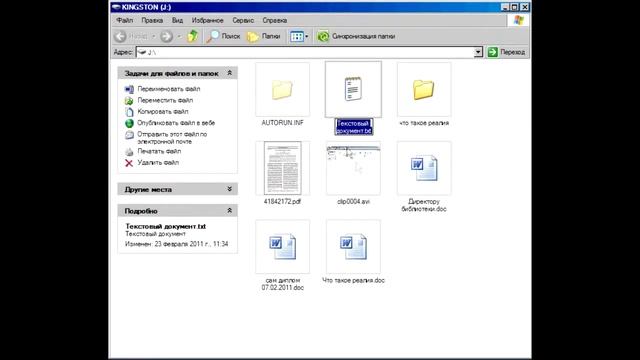
Task: Select the clip0004.avi video thumbnail
Action: 353,168
